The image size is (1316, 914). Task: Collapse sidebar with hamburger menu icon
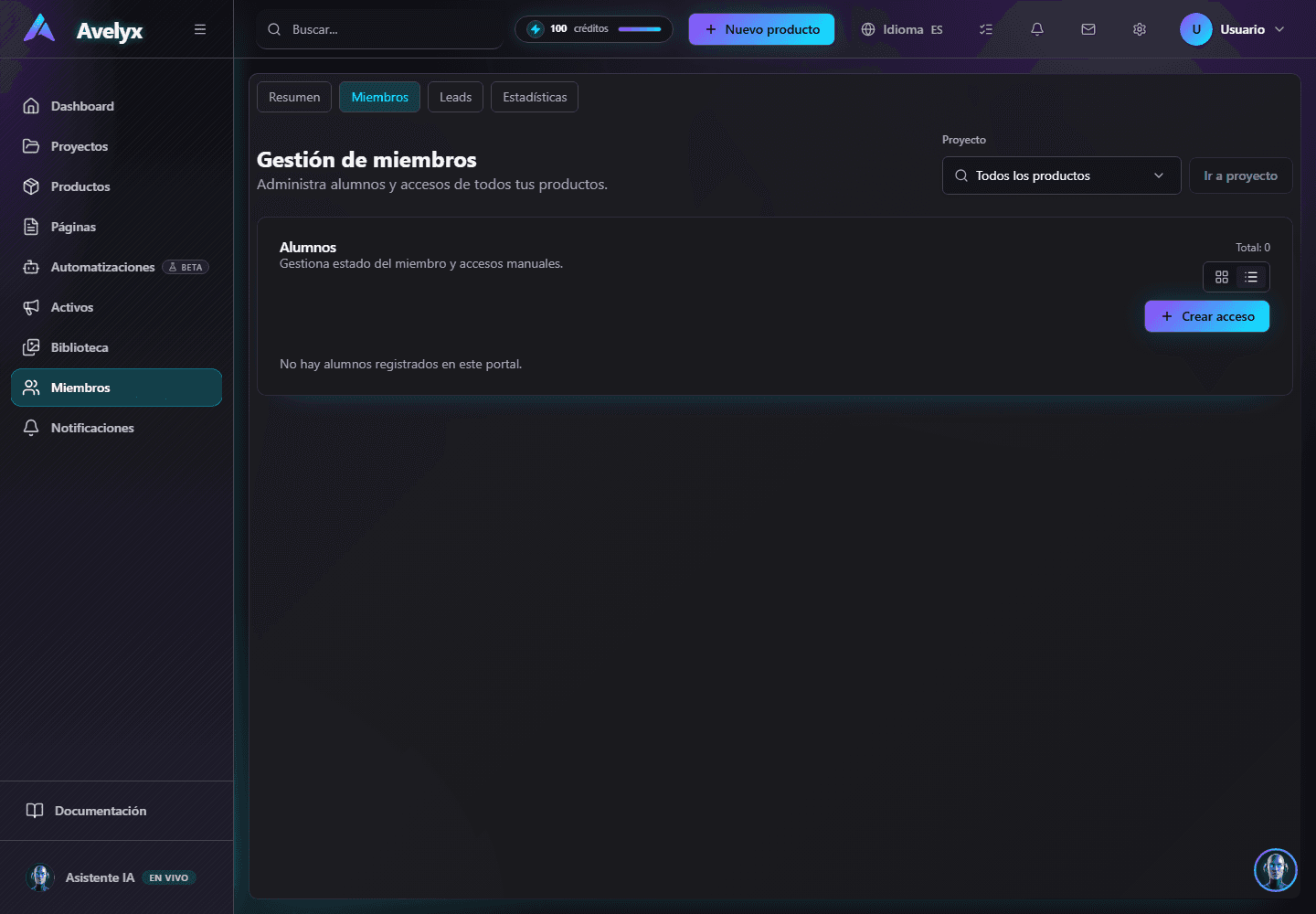point(200,29)
